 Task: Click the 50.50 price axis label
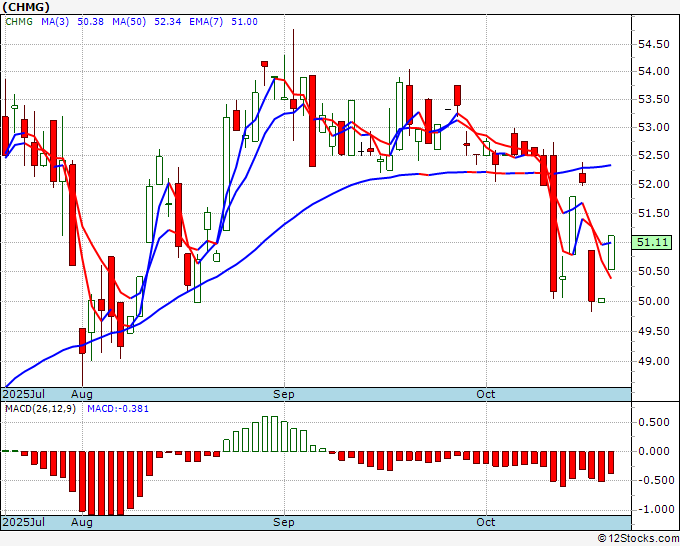click(x=654, y=271)
